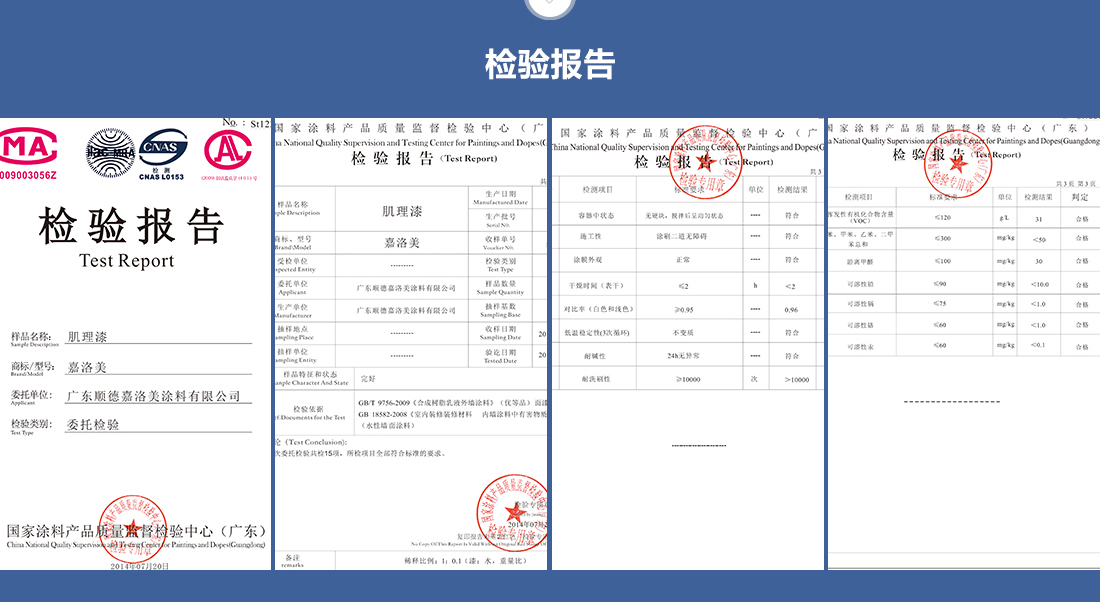The width and height of the screenshot is (1100, 602).
Task: Click the GB/T 9756-2009 standard reference line
Action: [452, 403]
